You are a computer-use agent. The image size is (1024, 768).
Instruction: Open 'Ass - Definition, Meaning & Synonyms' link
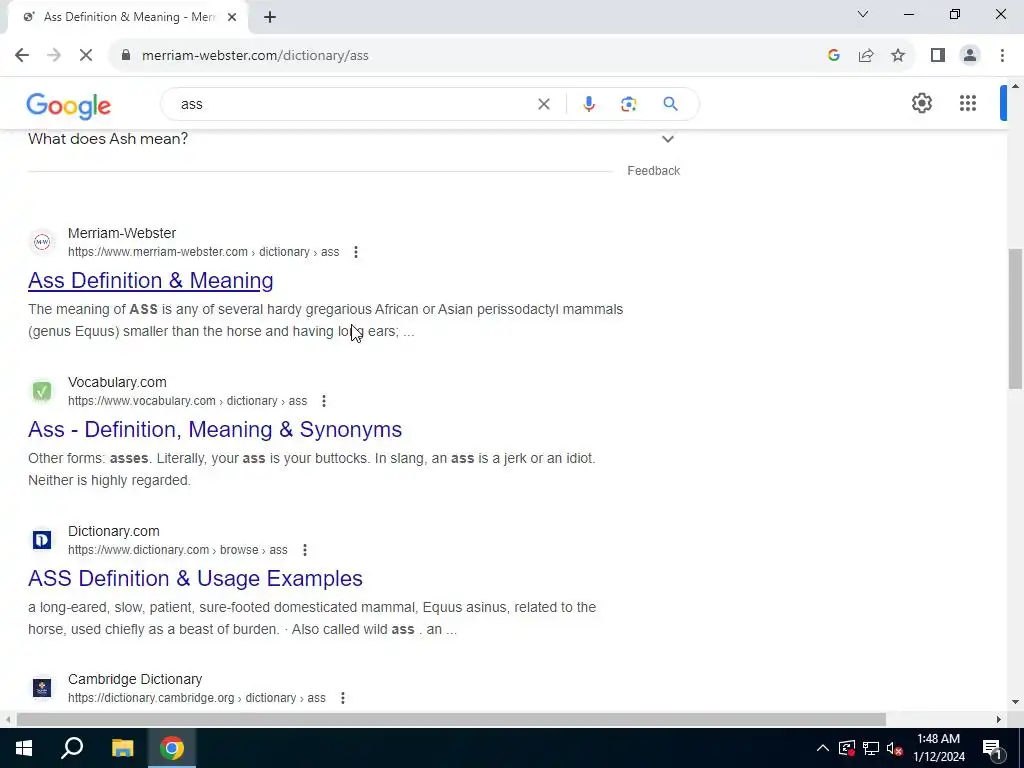[x=215, y=429]
